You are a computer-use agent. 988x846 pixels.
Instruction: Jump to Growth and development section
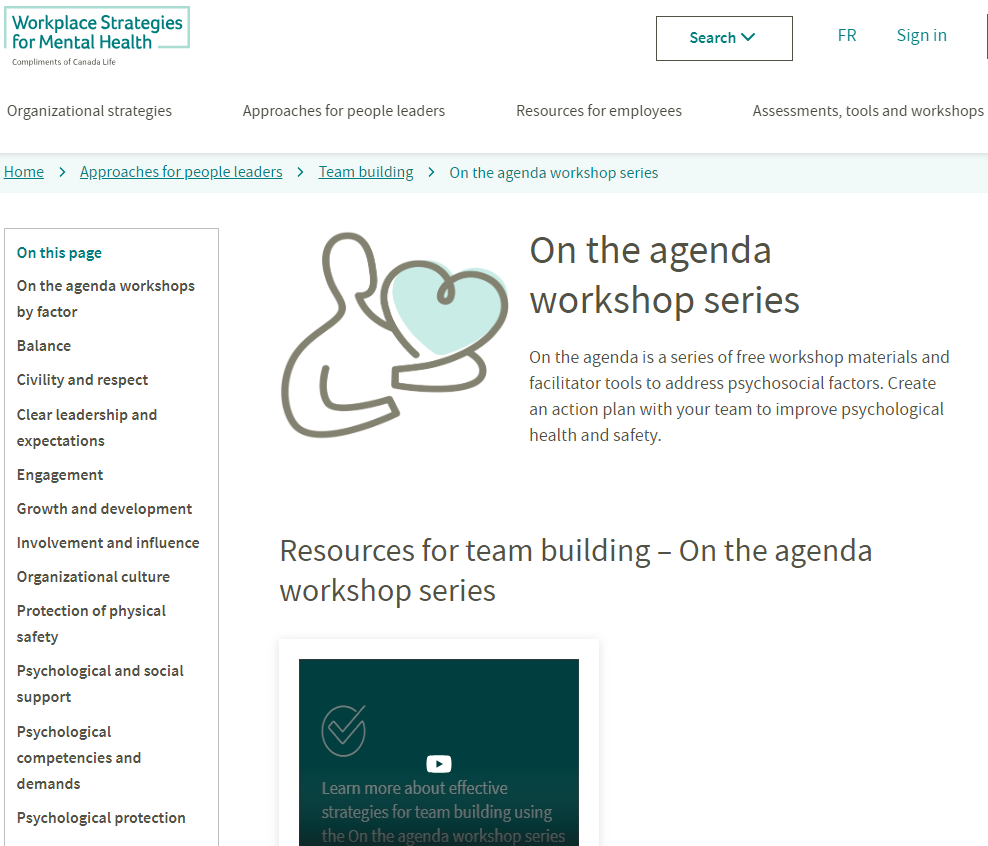click(104, 509)
